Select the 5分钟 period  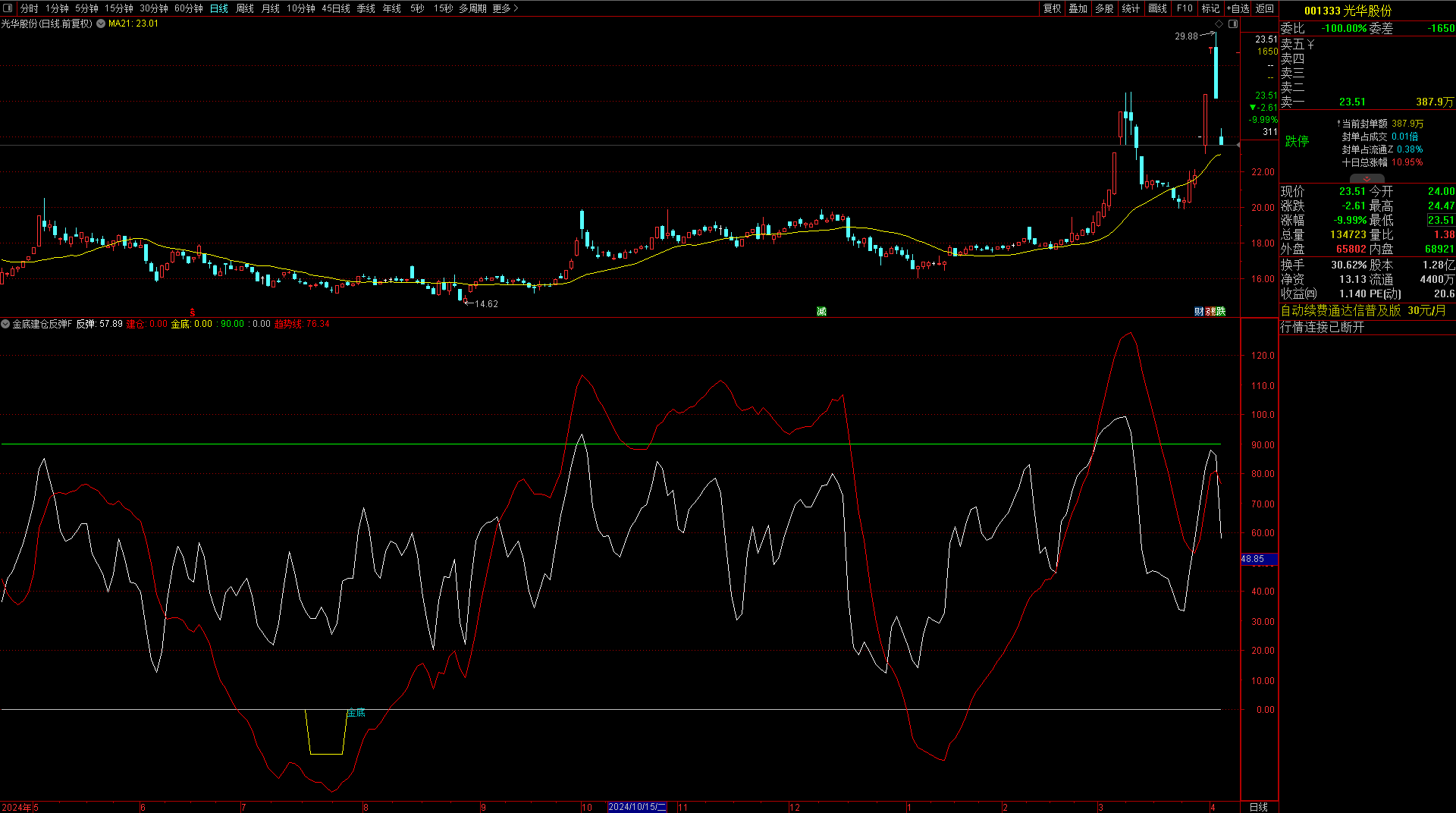(86, 8)
